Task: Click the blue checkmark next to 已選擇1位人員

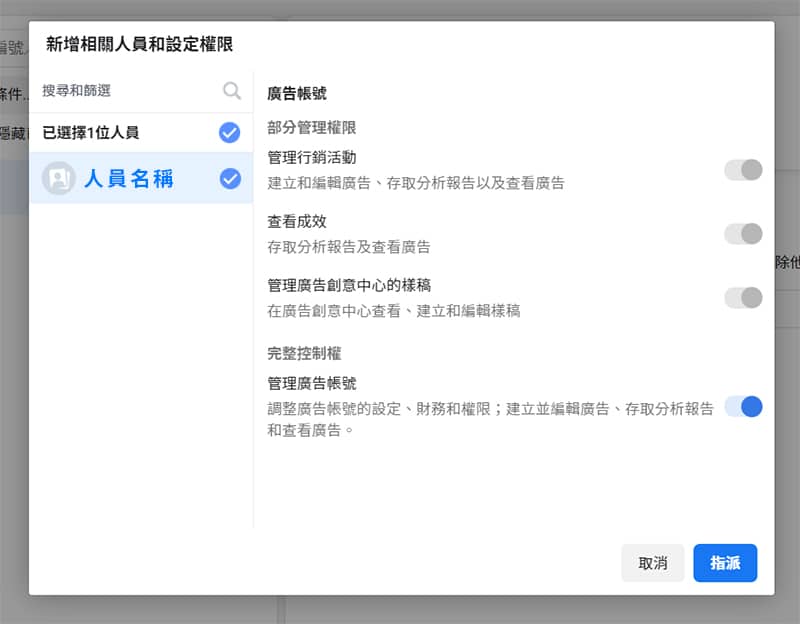Action: click(229, 132)
